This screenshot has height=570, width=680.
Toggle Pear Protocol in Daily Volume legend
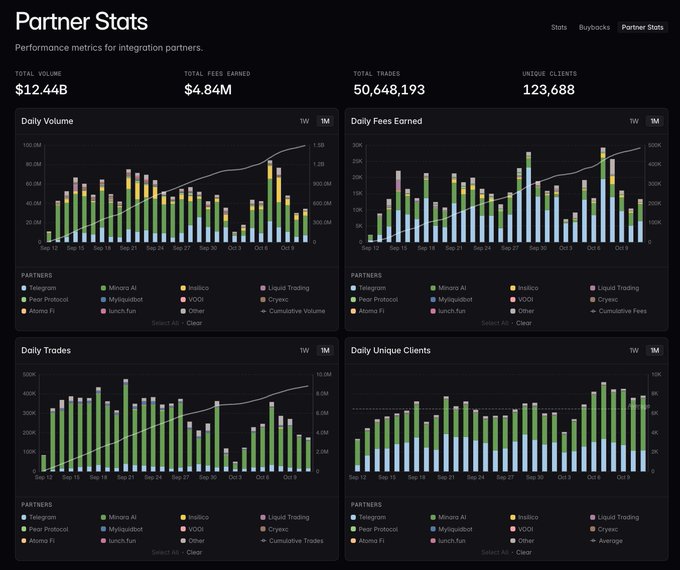45,300
